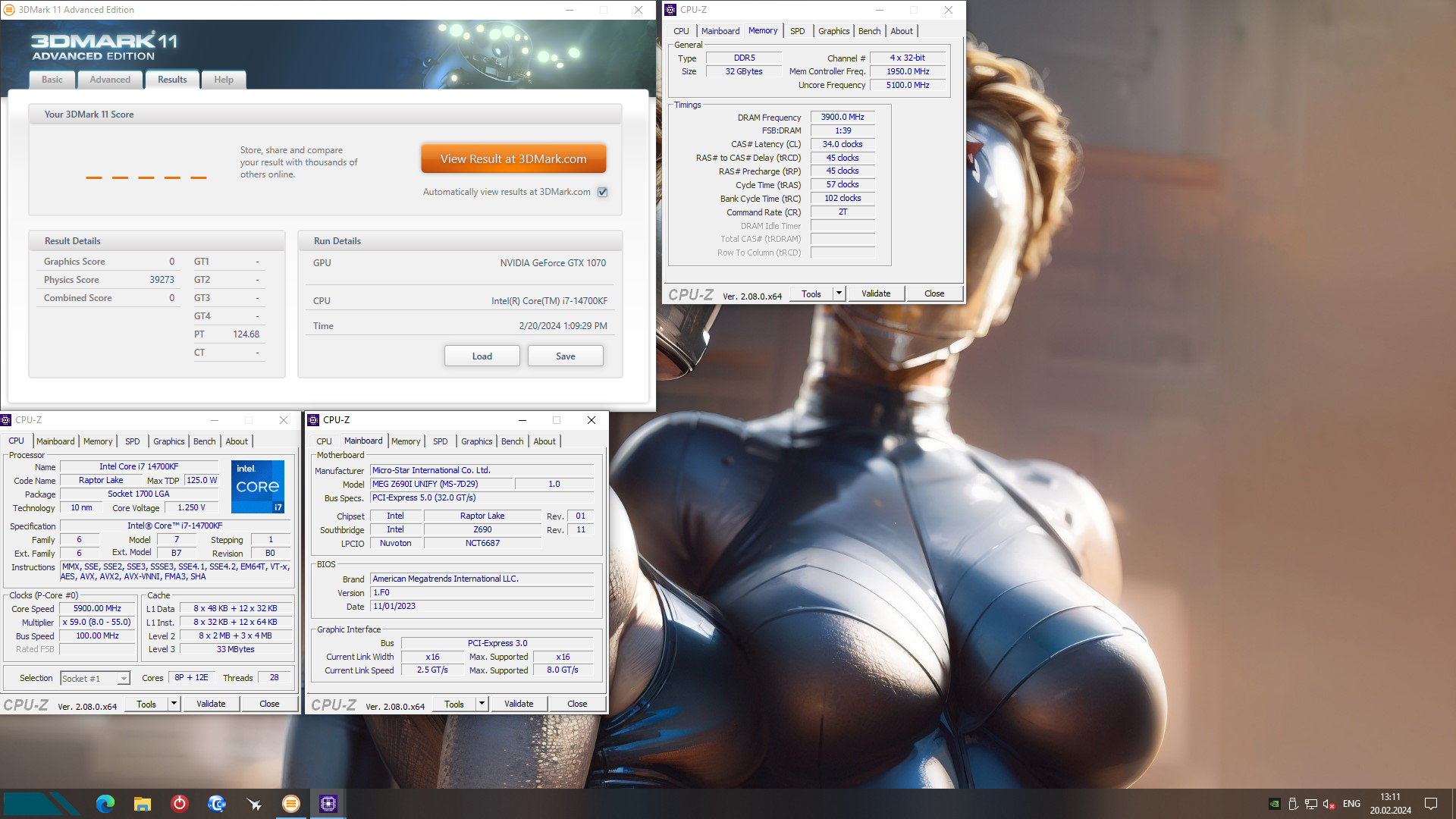Open the SPD tab in Memory CPU-Z window
Screen dimensions: 1456x819
[798, 31]
